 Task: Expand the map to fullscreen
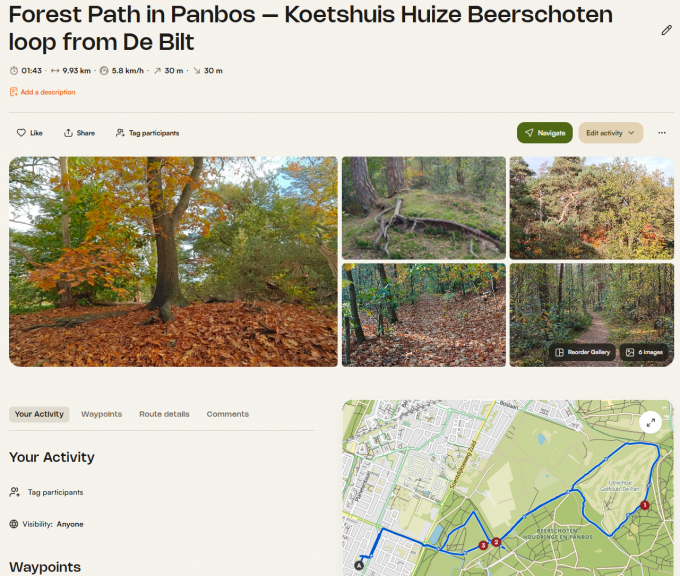coord(650,422)
